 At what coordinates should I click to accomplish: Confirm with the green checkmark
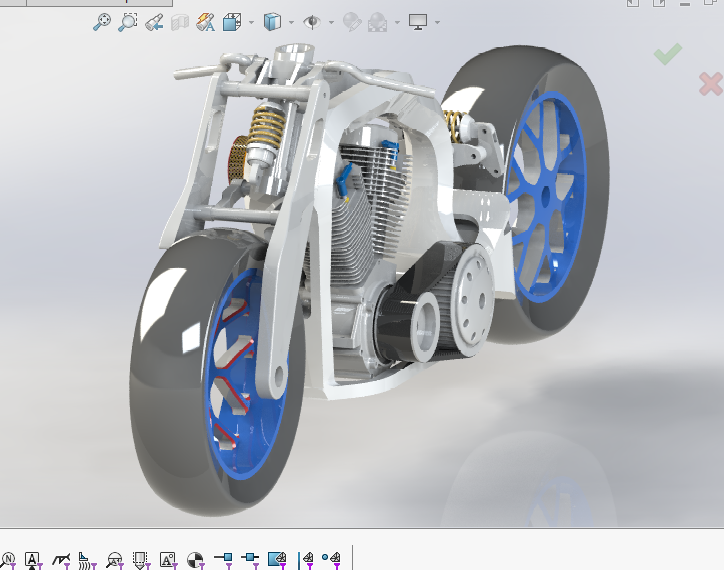pos(668,53)
